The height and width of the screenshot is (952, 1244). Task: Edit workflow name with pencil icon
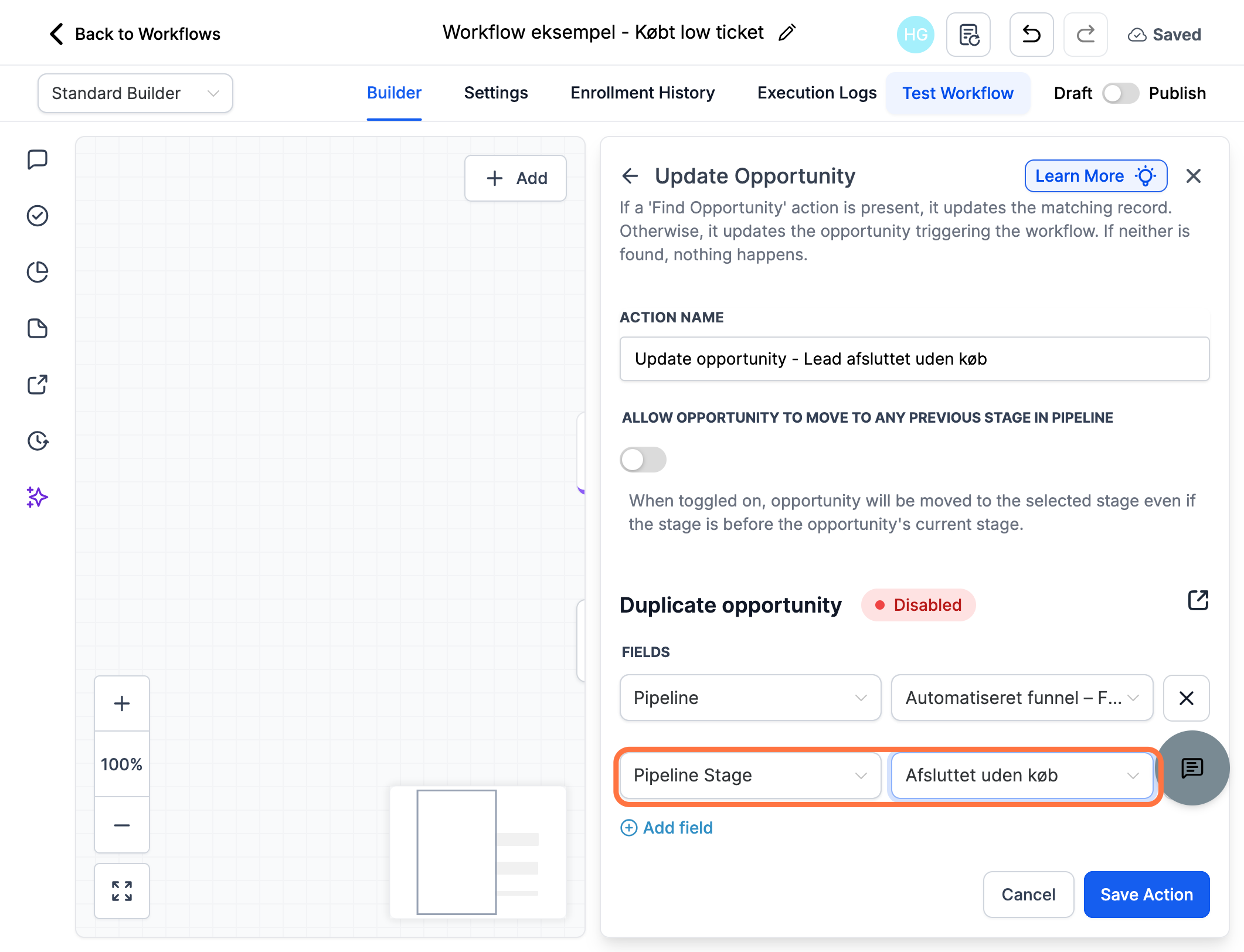[787, 33]
